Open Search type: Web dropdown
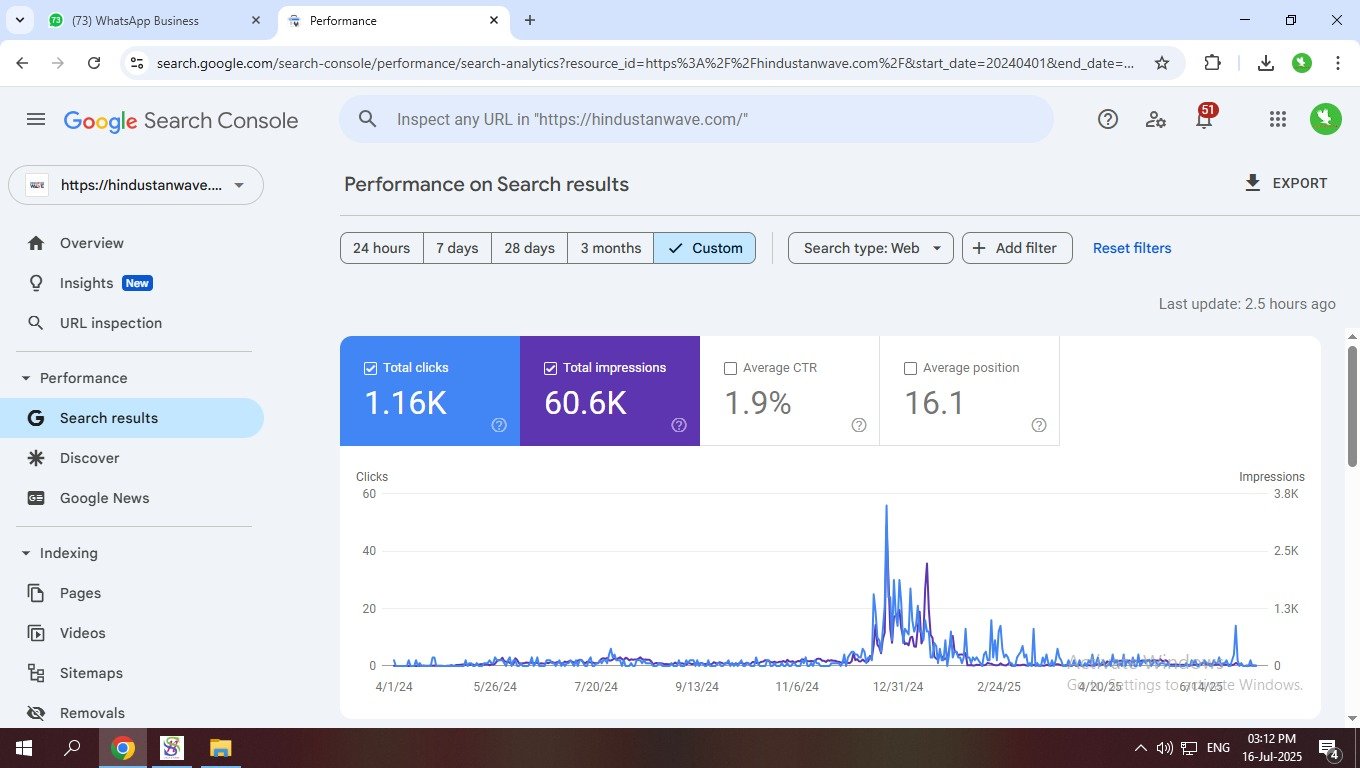Viewport: 1360px width, 768px height. (x=871, y=248)
